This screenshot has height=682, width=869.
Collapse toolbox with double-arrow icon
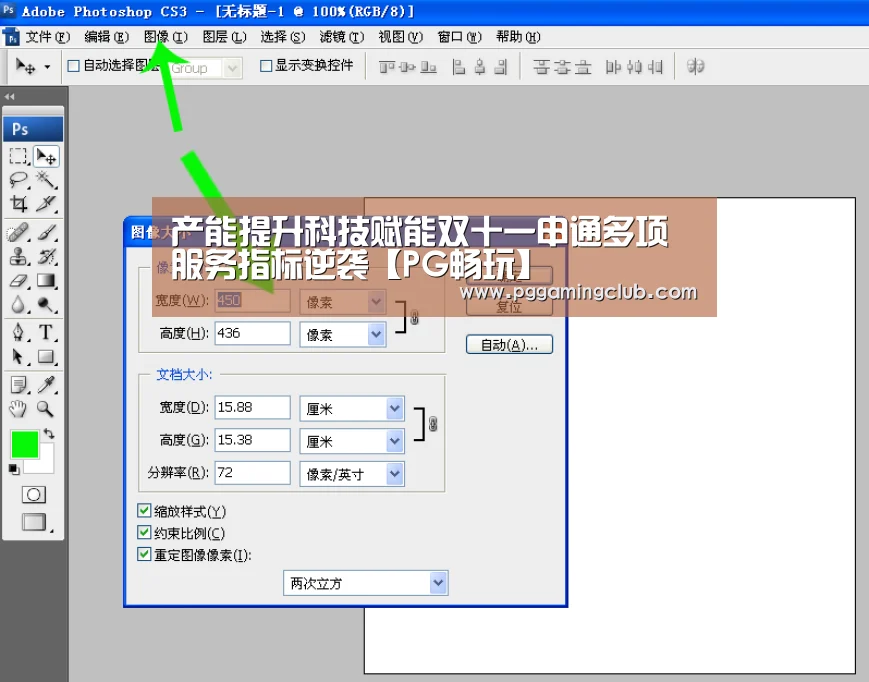point(9,96)
